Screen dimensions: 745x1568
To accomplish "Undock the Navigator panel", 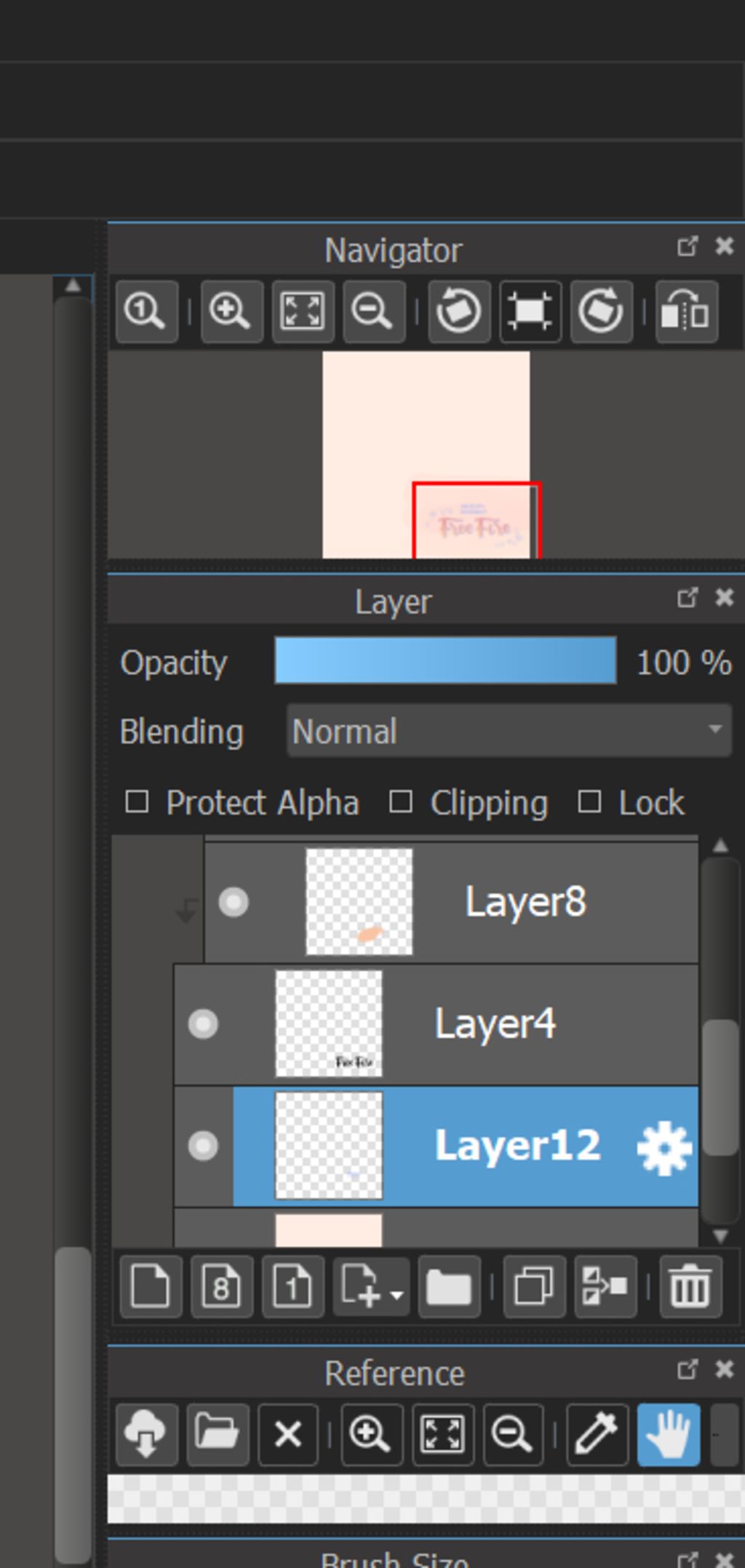I will click(x=688, y=246).
